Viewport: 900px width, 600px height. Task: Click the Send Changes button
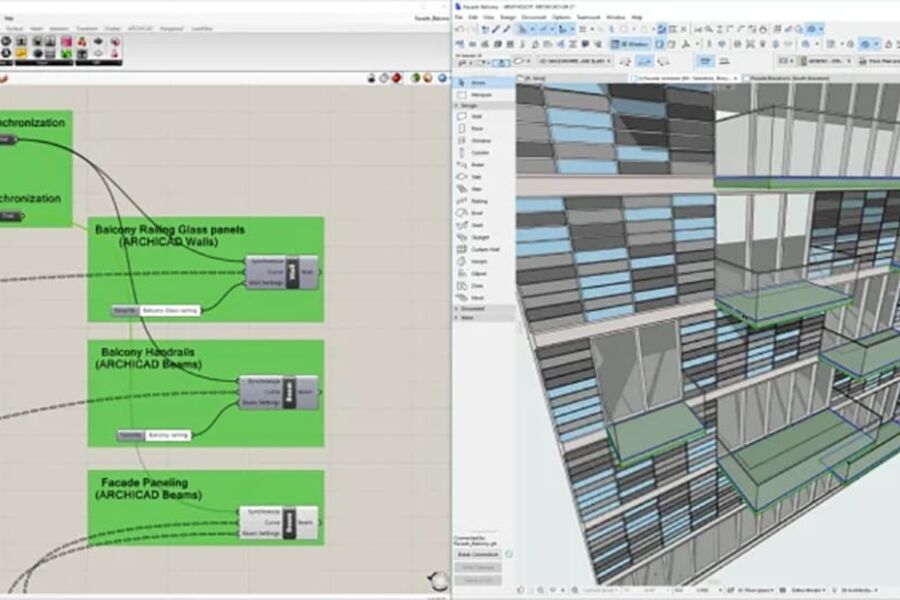[x=478, y=567]
